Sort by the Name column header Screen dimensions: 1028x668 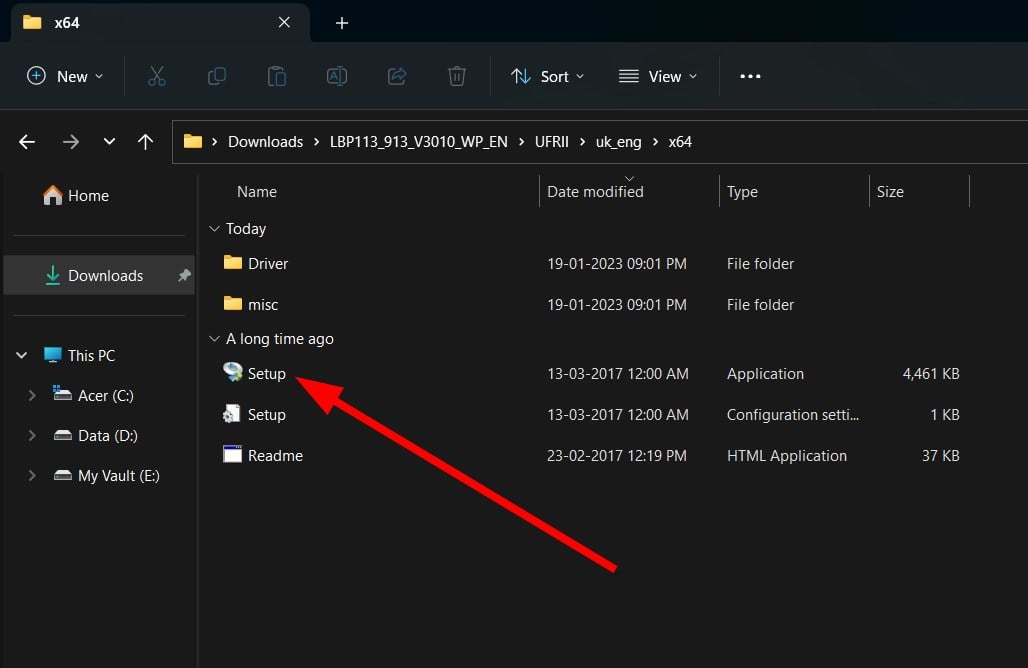pos(257,191)
